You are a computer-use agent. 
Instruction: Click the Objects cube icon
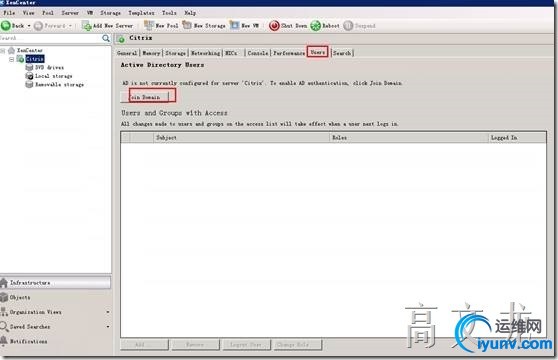click(x=4, y=297)
